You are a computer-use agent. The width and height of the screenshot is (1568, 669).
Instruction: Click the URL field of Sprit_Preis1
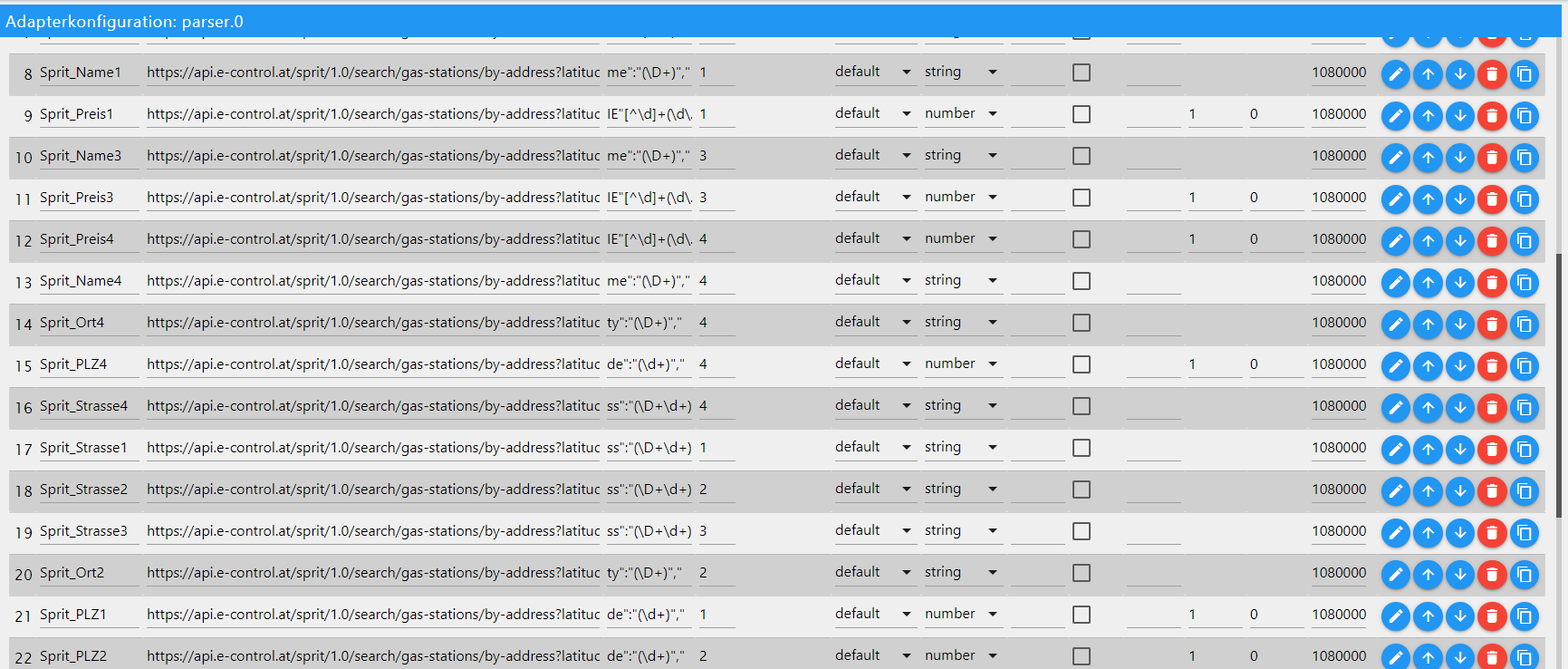(373, 114)
